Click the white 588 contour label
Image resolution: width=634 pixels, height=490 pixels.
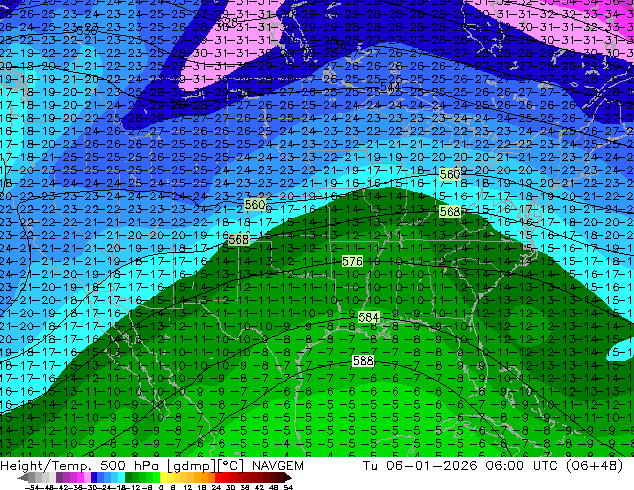[363, 361]
